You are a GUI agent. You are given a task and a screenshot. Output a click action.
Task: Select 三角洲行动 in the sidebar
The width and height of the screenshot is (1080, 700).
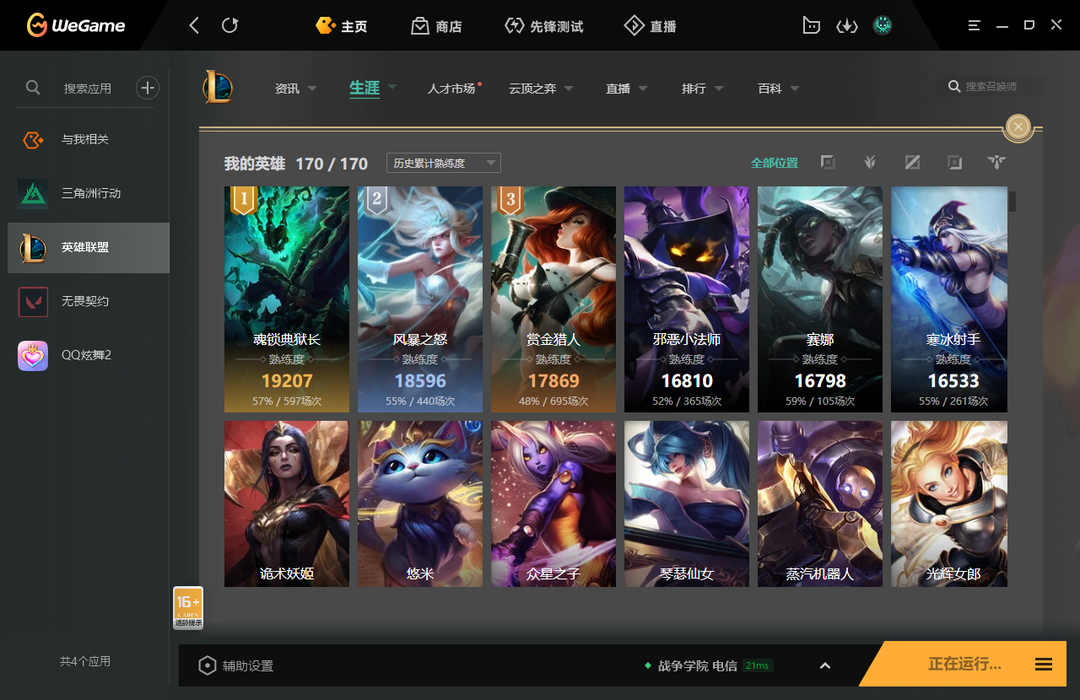(x=88, y=193)
